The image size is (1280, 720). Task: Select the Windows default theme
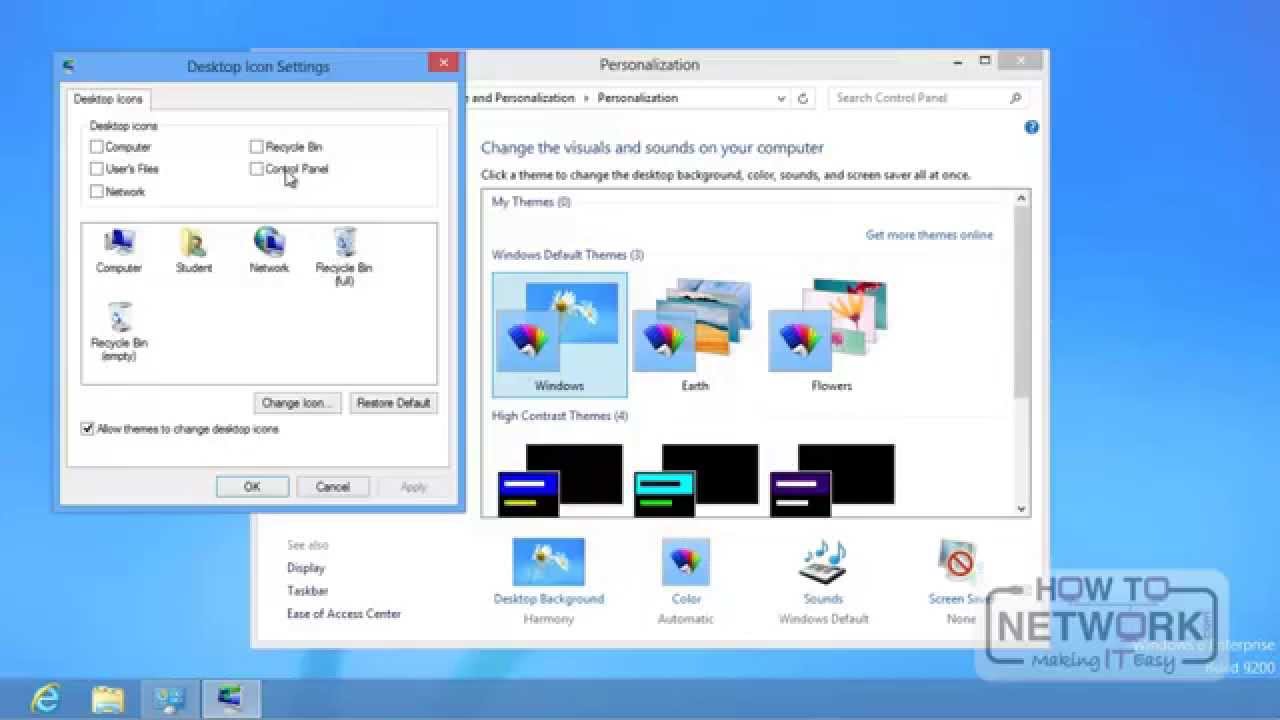tap(560, 335)
